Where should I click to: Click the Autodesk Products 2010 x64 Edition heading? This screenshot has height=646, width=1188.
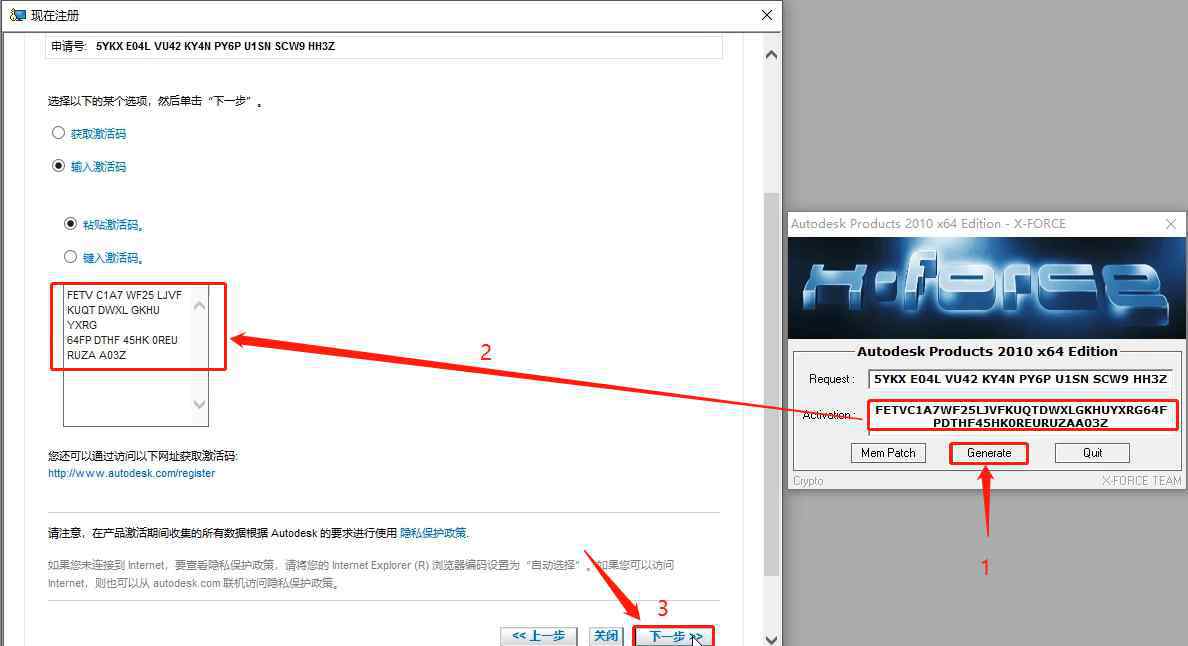coord(987,351)
